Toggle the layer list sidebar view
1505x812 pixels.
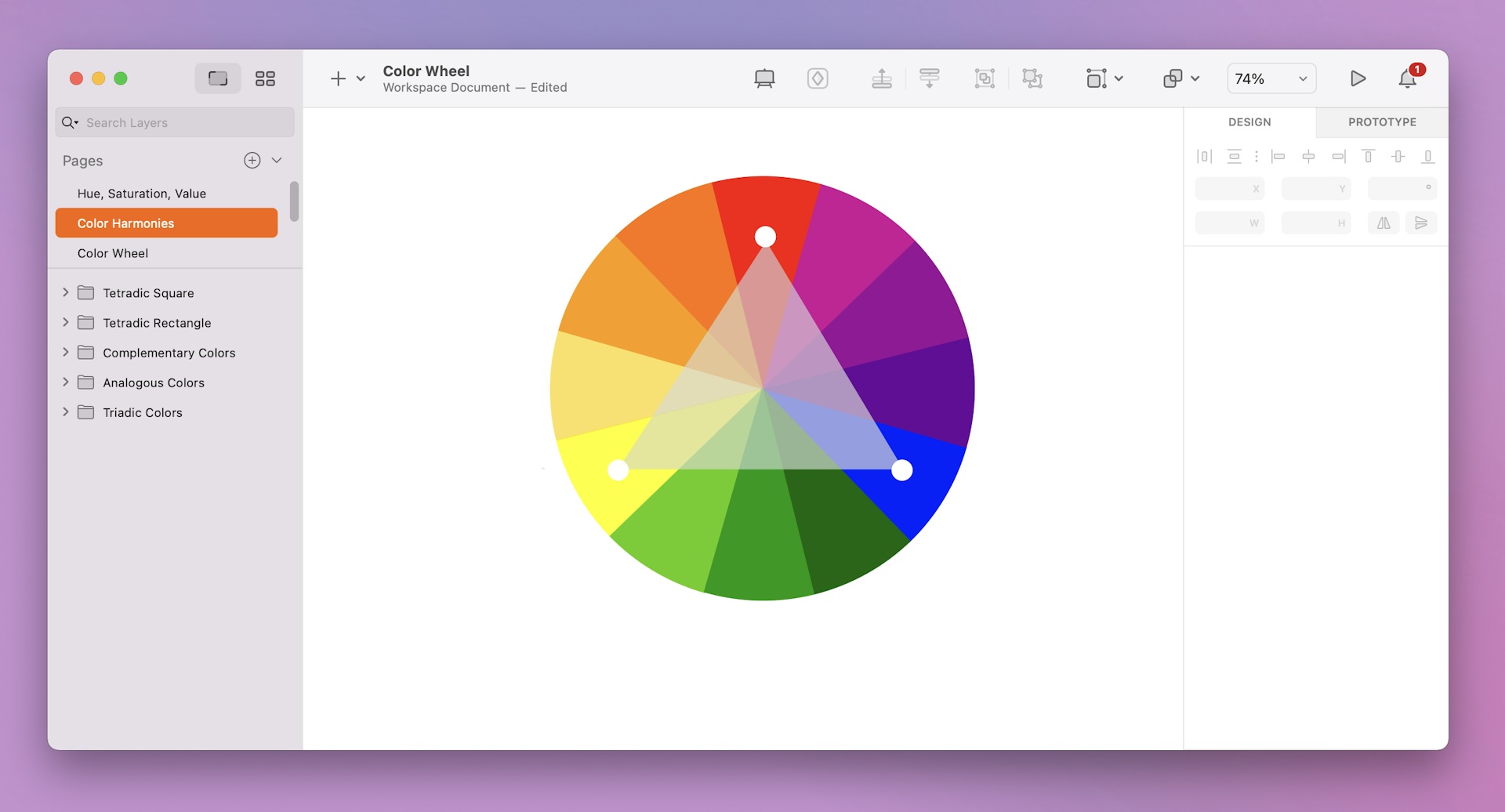click(x=217, y=78)
